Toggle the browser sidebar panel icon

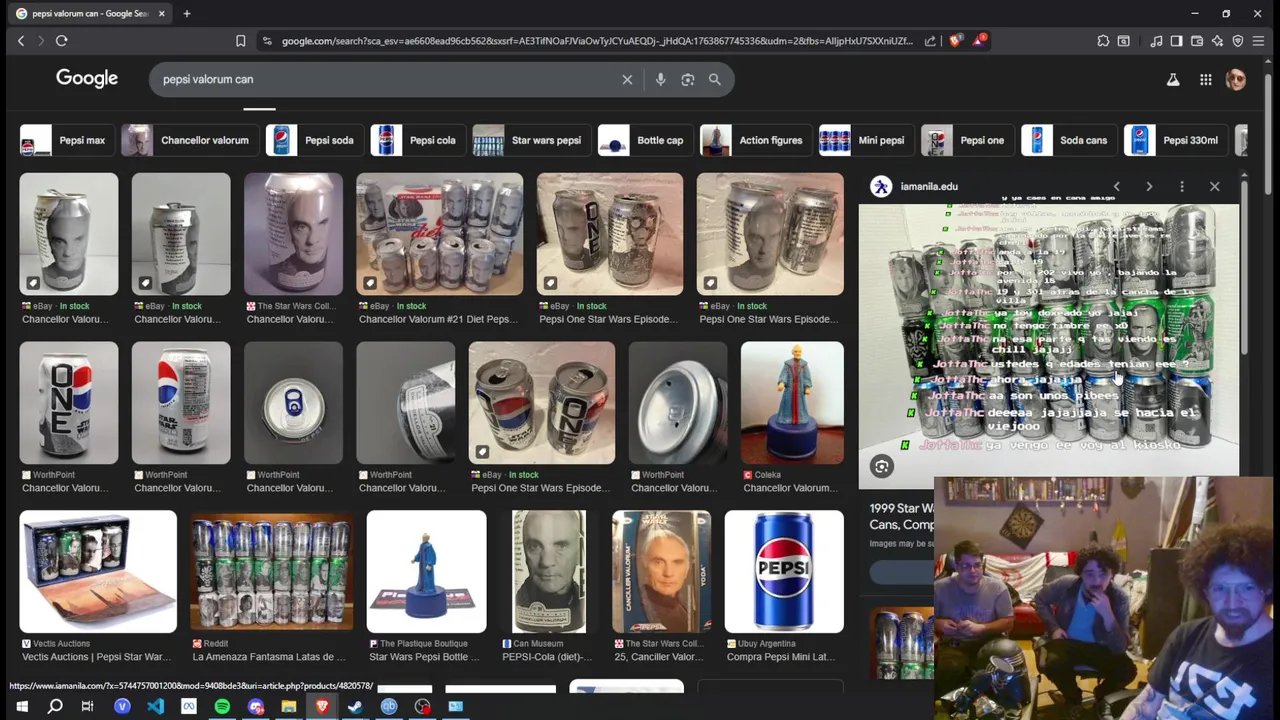tap(1176, 41)
